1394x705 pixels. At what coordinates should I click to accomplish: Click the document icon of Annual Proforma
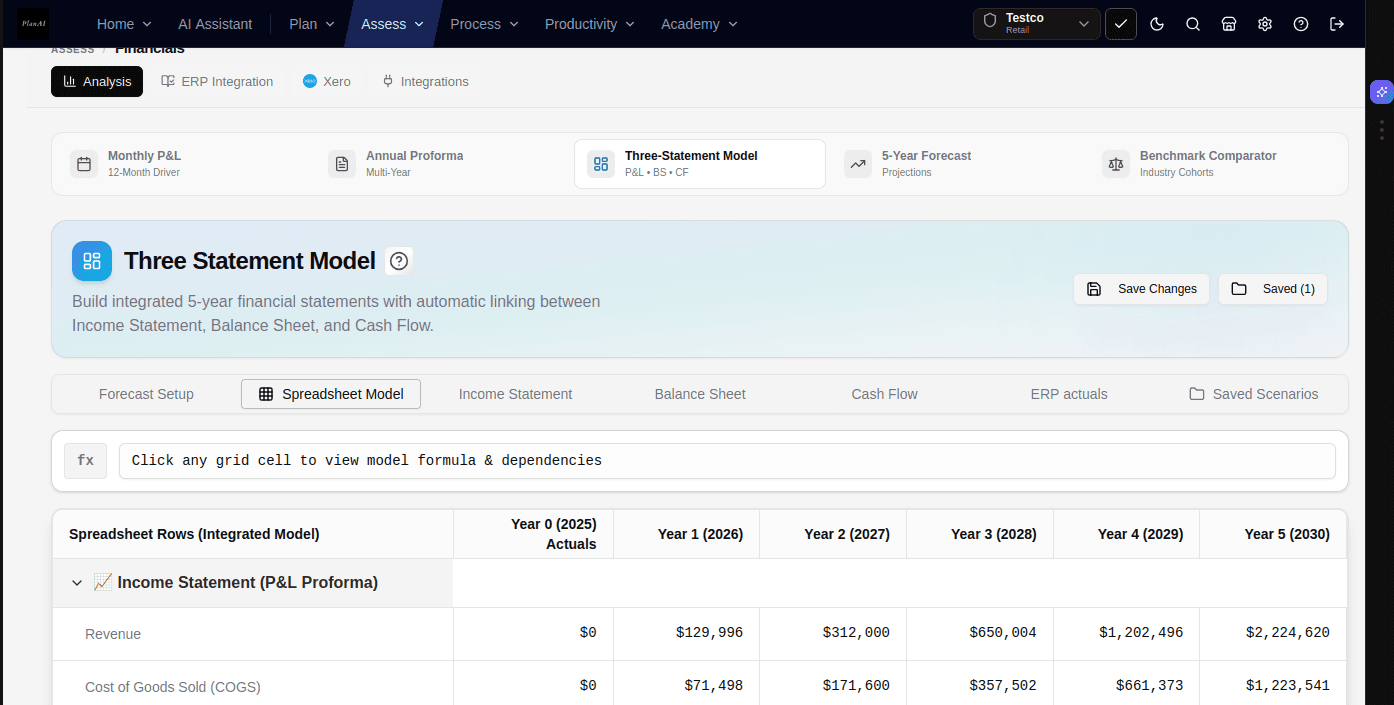click(x=342, y=164)
